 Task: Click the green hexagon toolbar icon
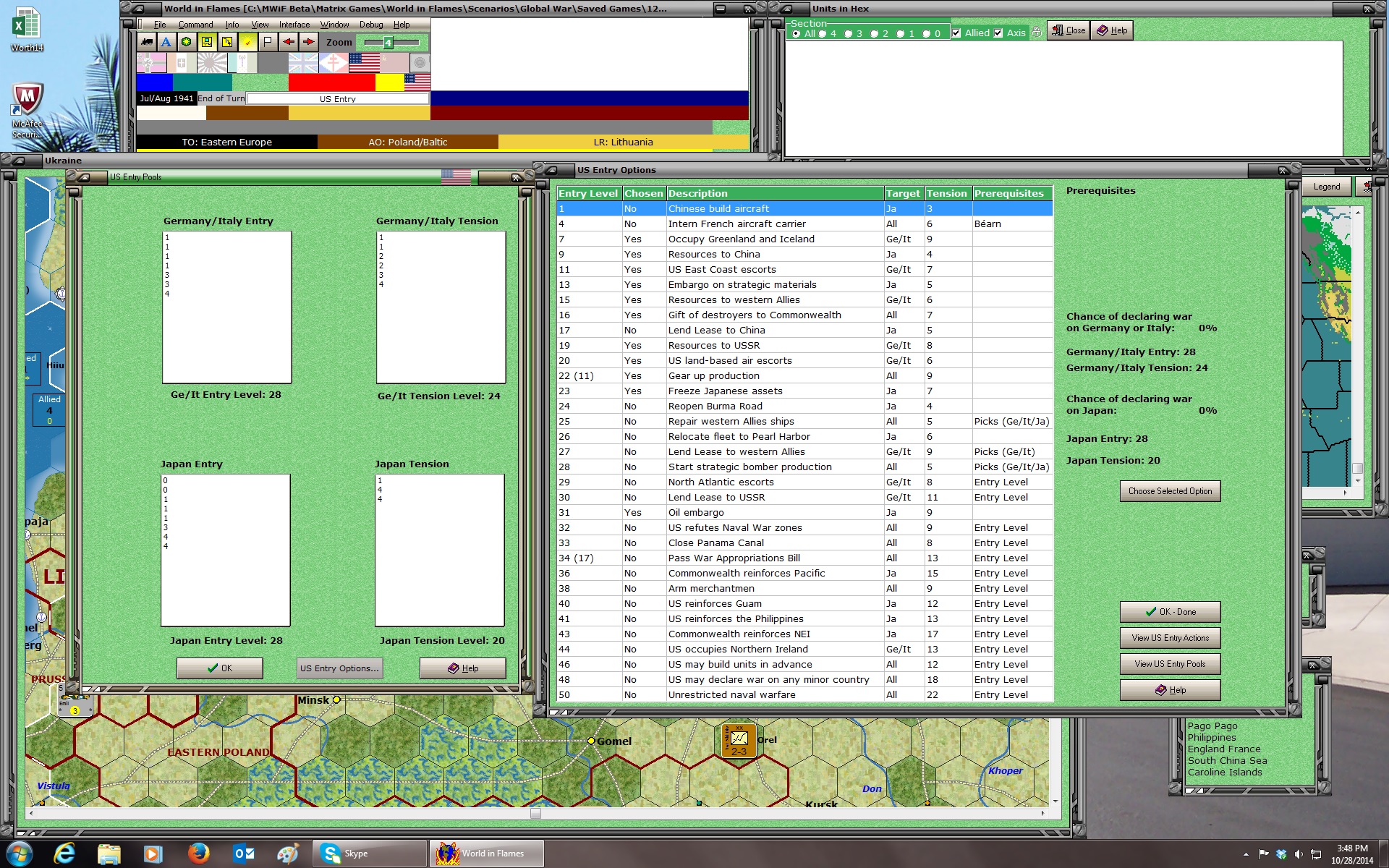[x=187, y=42]
